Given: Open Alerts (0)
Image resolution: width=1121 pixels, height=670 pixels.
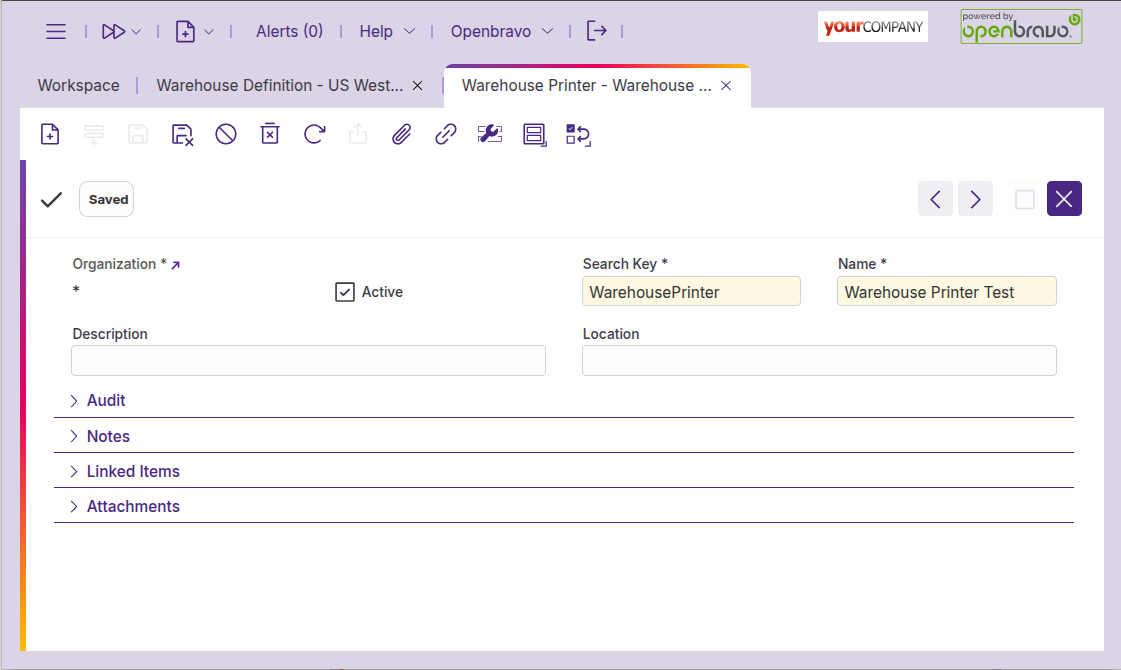Looking at the screenshot, I should coord(289,31).
